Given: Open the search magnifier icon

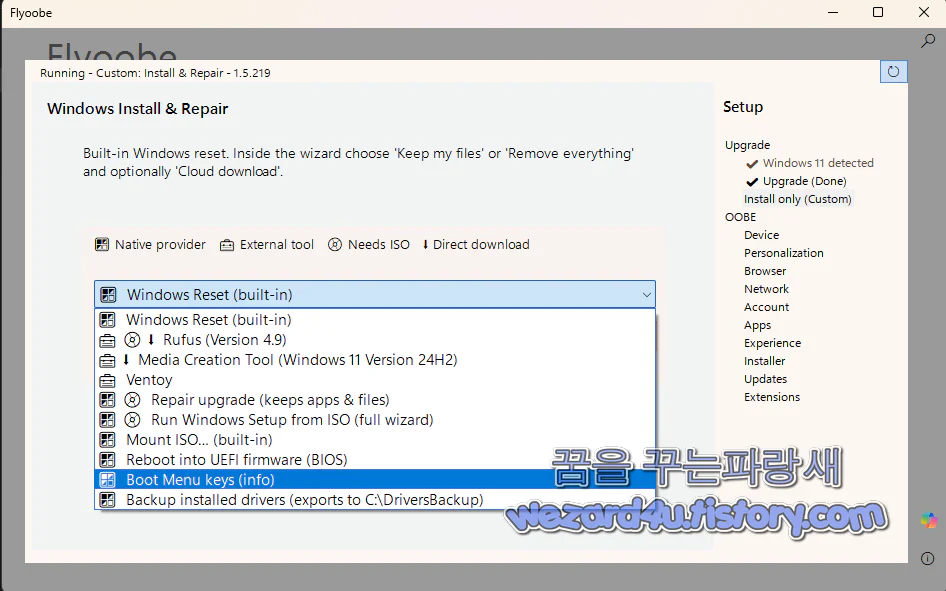Looking at the screenshot, I should (x=928, y=41).
